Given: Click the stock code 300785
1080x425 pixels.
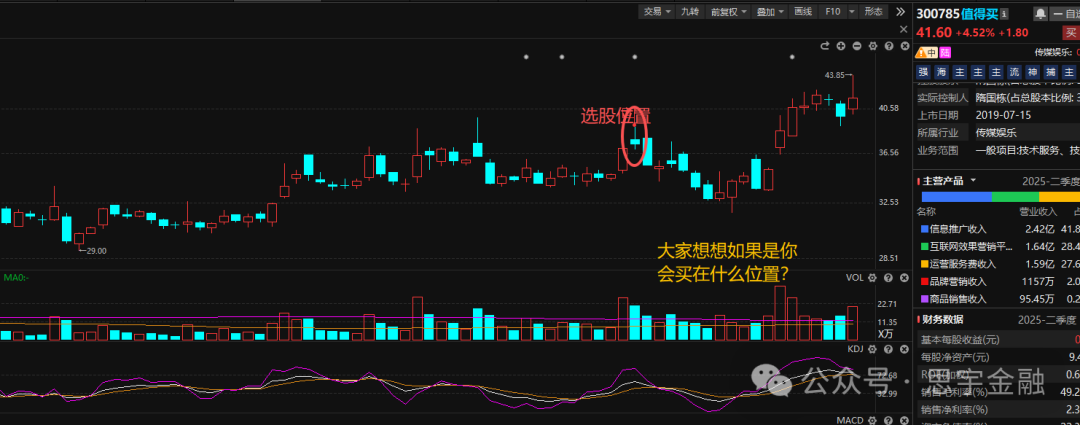Looking at the screenshot, I should pos(936,13).
